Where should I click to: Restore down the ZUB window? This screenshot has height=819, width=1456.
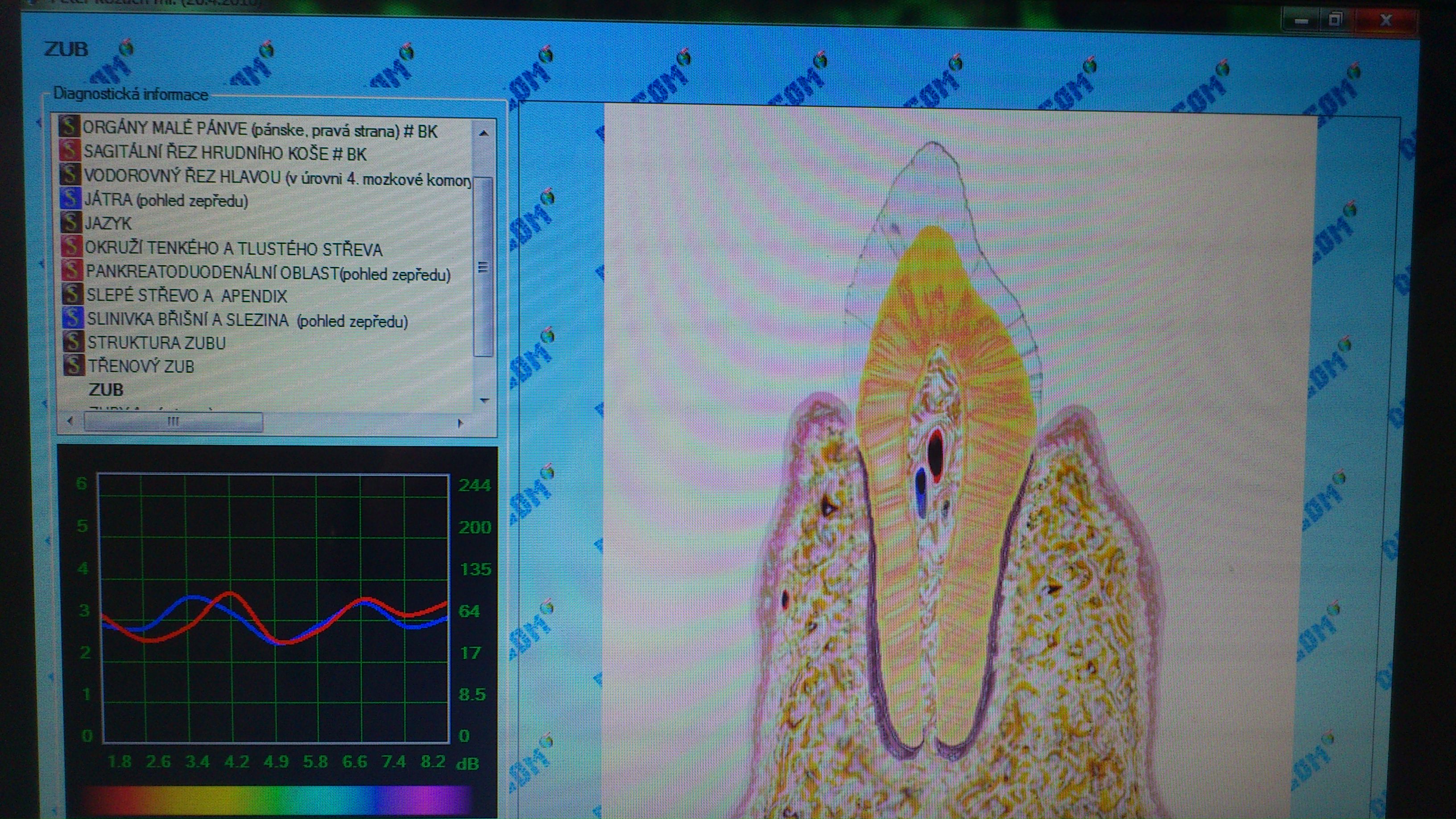[1335, 21]
